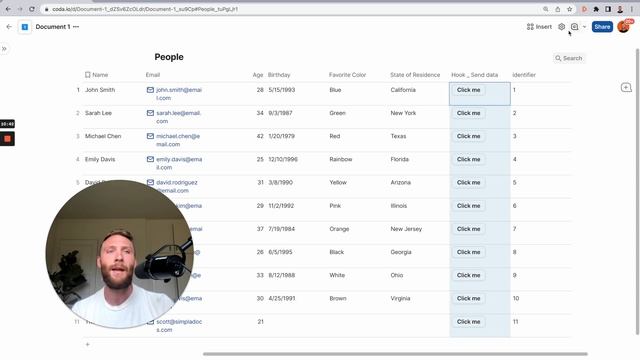Open the browser extensions puzzle icon
This screenshot has height=360, width=640.
596,9
